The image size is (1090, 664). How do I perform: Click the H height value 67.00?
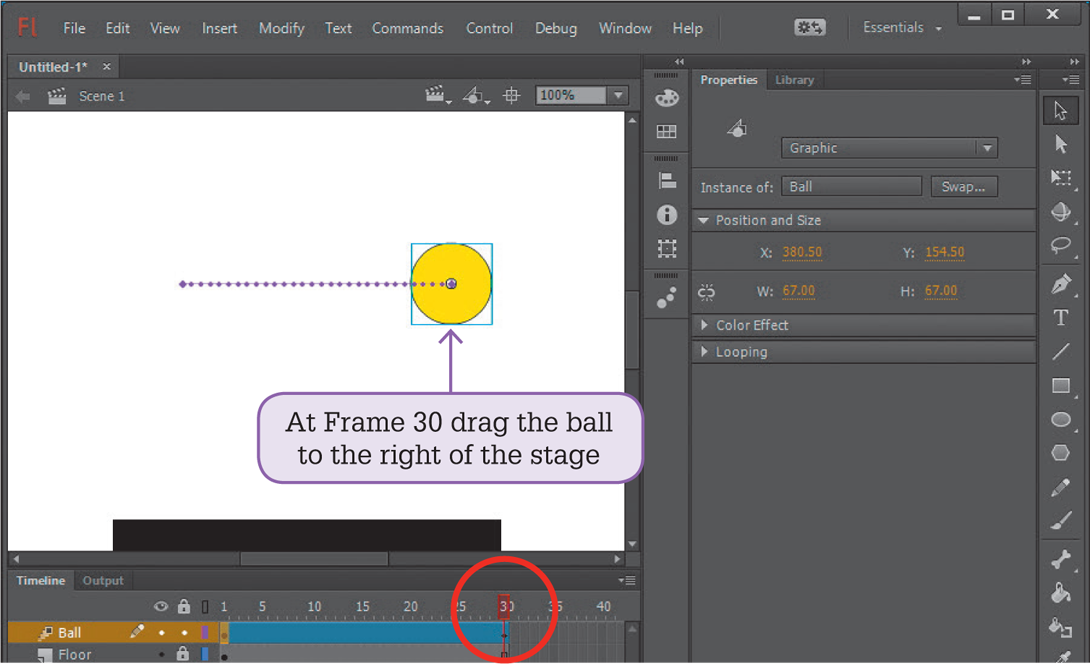tap(941, 291)
